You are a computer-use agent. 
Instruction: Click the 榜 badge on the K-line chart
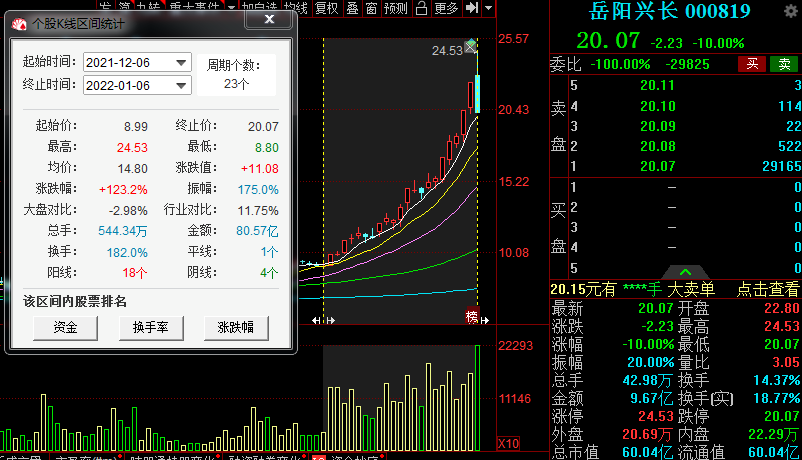(472, 316)
